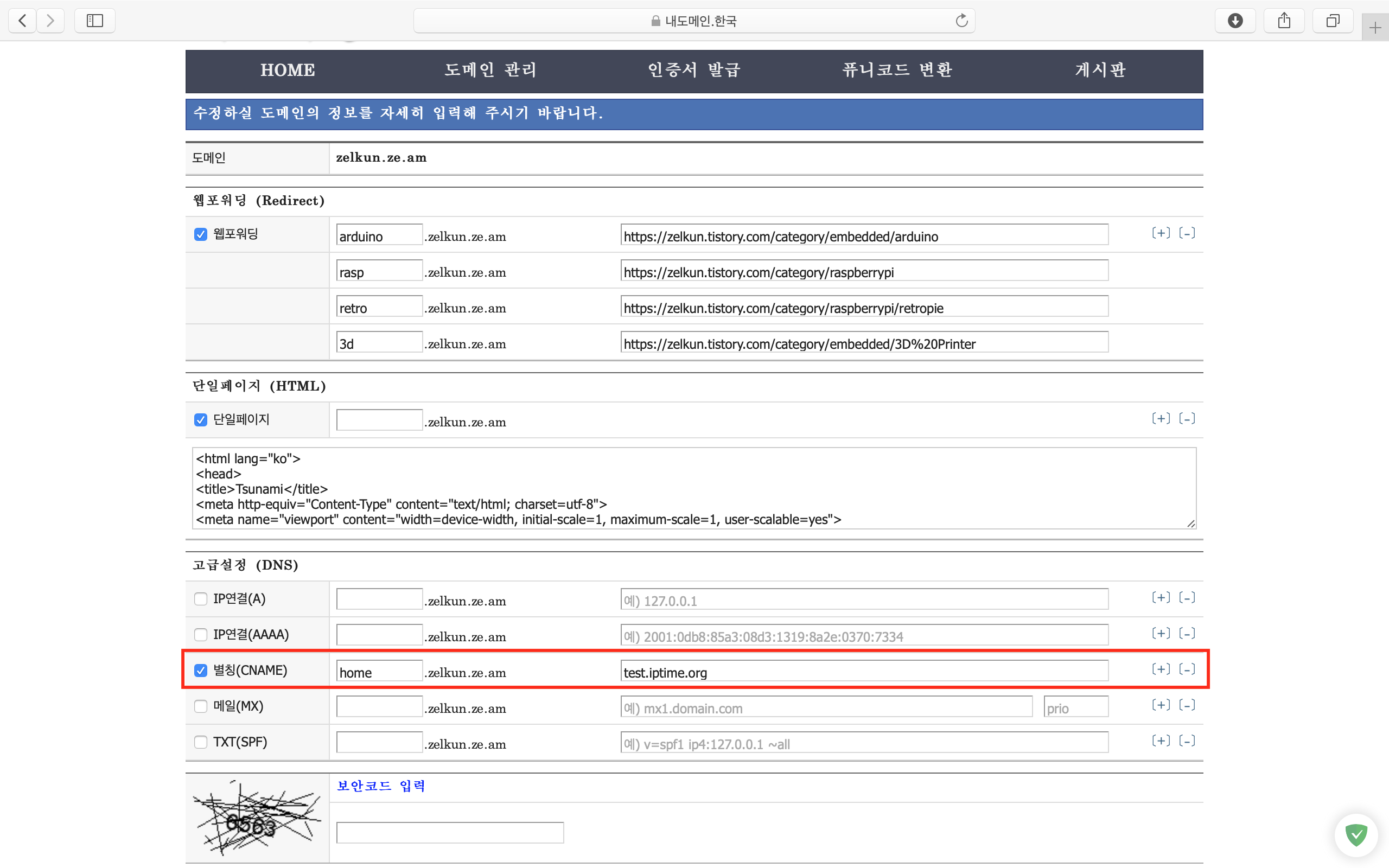Enable the TXT(SPF) checkbox
This screenshot has width=1389, height=868.
coord(200,742)
